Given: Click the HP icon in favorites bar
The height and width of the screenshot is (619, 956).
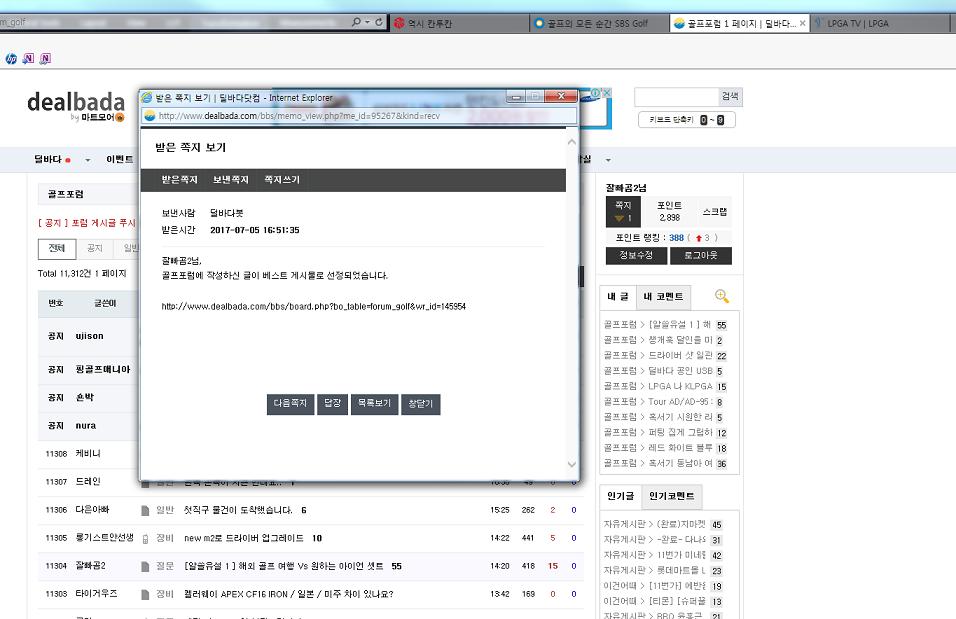Looking at the screenshot, I should (x=11, y=58).
